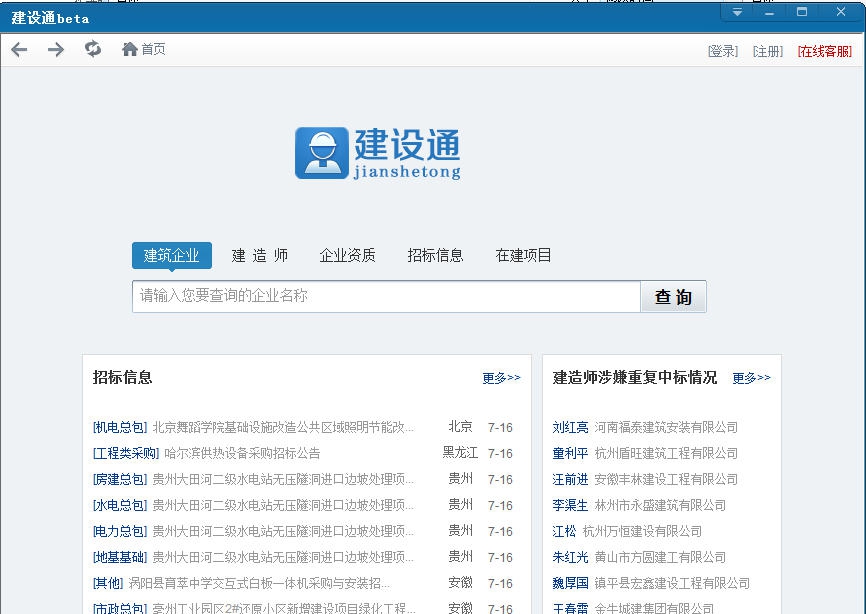Open the 电力总包 category link
The width and height of the screenshot is (866, 614).
tap(120, 531)
